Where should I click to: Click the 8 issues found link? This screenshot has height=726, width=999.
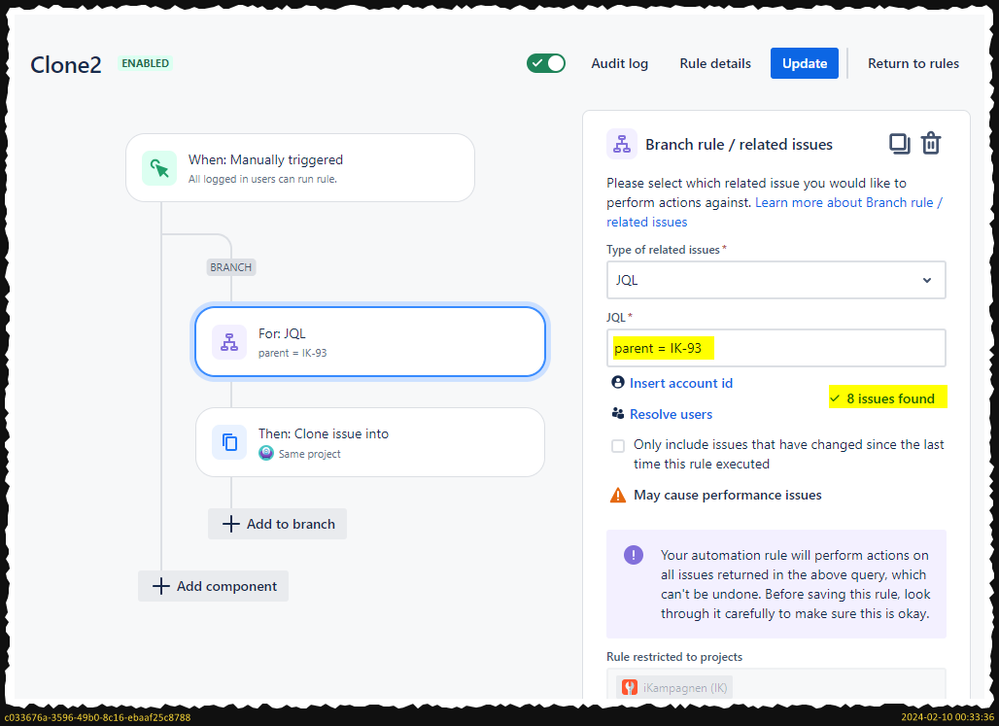890,399
